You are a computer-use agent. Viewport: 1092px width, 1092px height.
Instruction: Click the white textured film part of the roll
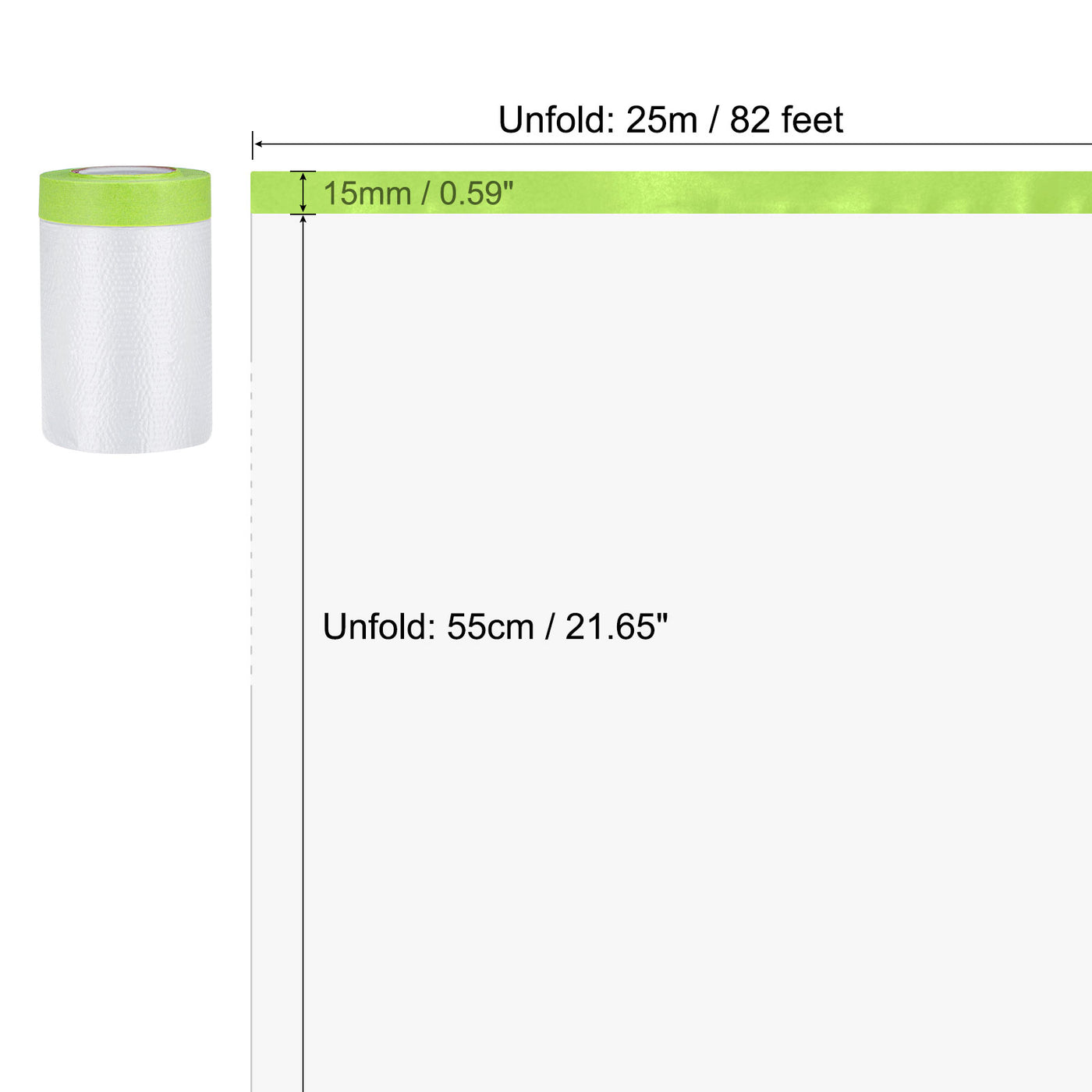126,335
